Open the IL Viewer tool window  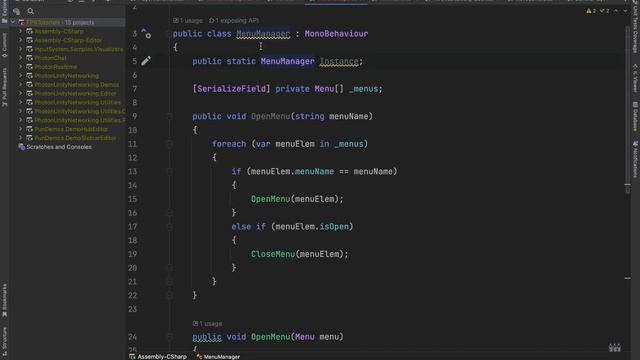point(635,78)
